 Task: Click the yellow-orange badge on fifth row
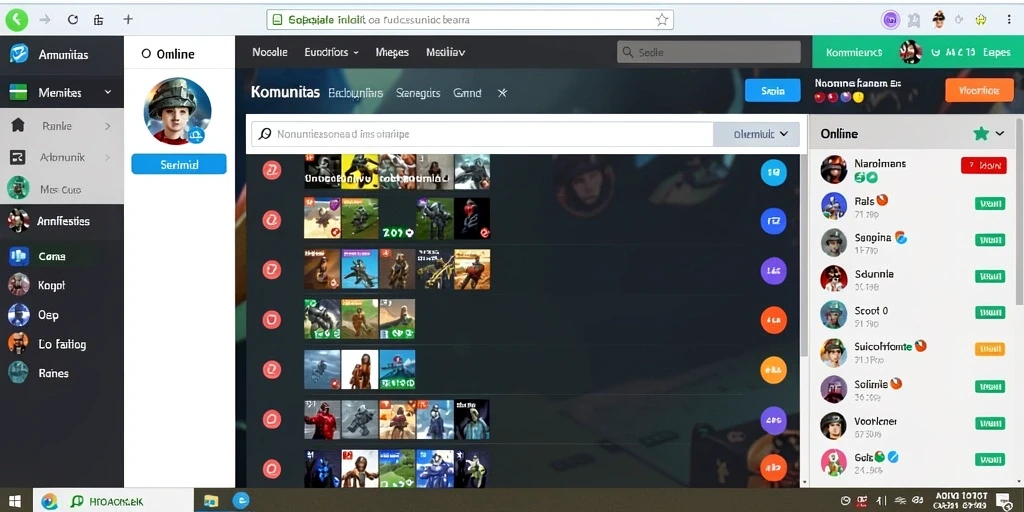point(774,370)
